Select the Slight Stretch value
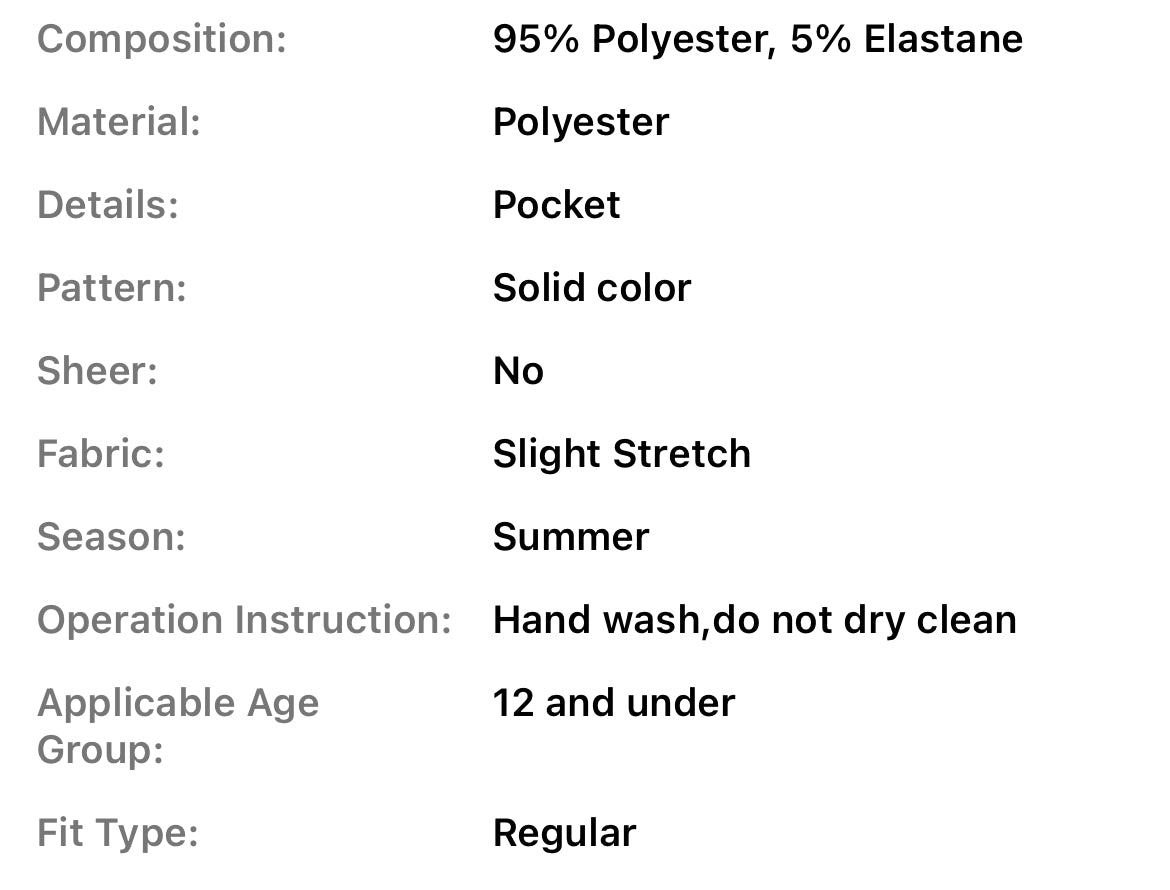The image size is (1170, 890). point(621,455)
